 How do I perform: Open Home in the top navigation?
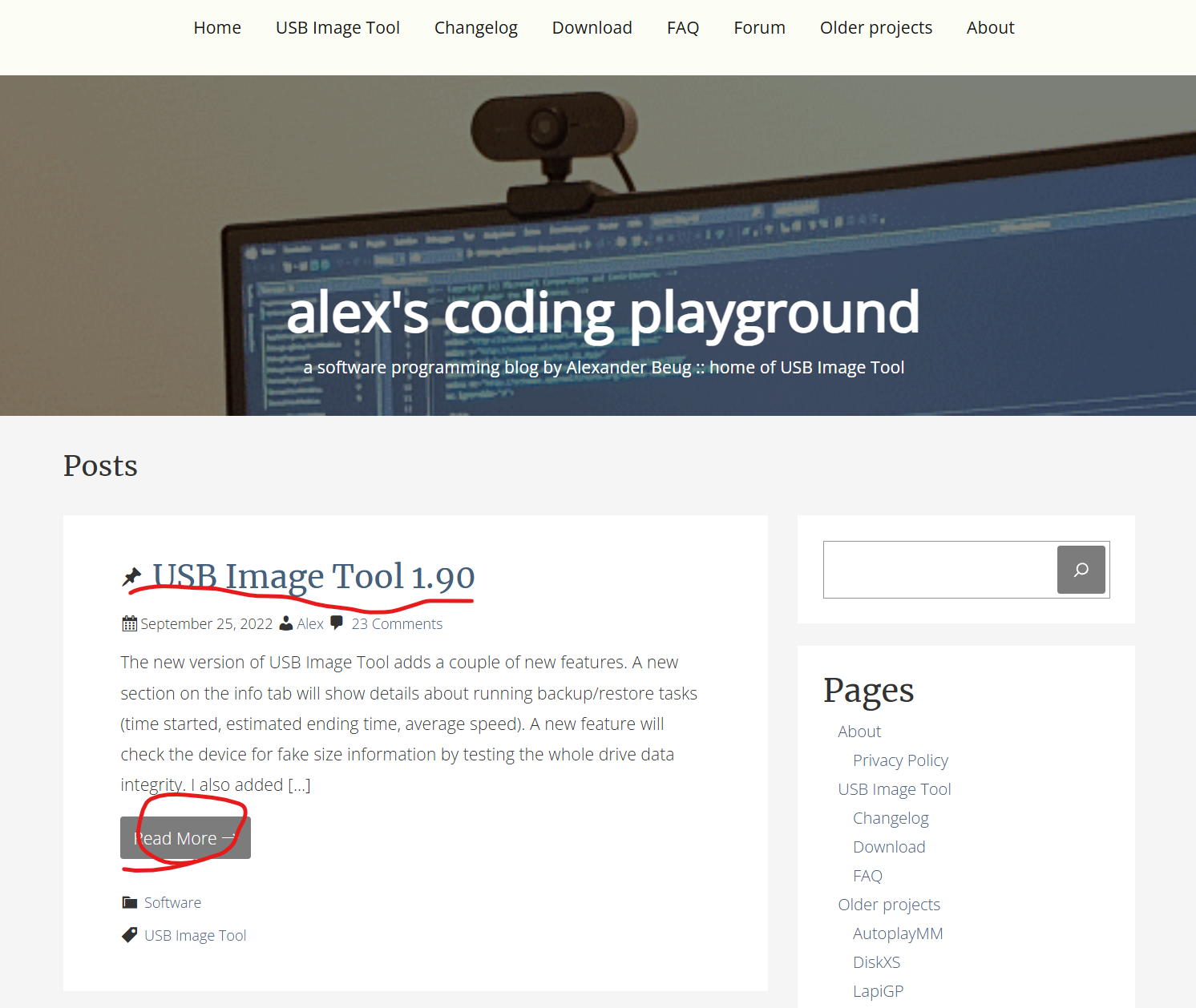(217, 27)
